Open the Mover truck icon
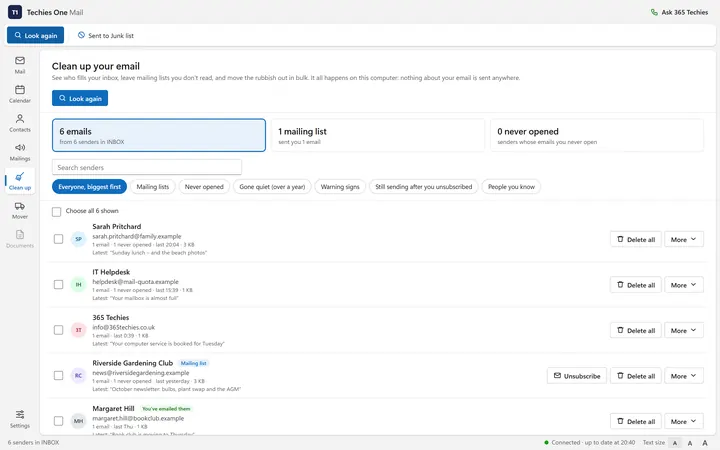Screen dimensions: 720x450 click(20, 210)
